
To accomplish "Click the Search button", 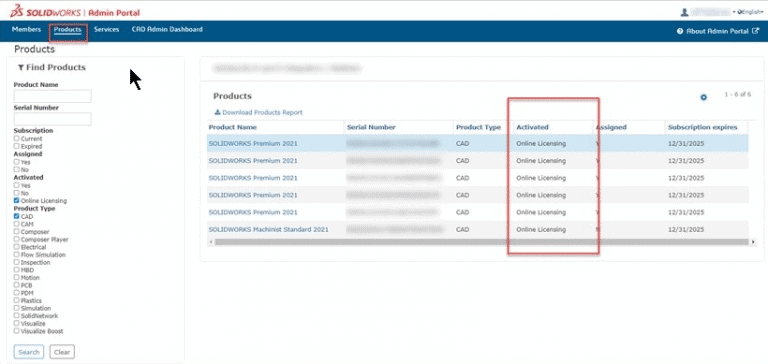I will [x=29, y=352].
